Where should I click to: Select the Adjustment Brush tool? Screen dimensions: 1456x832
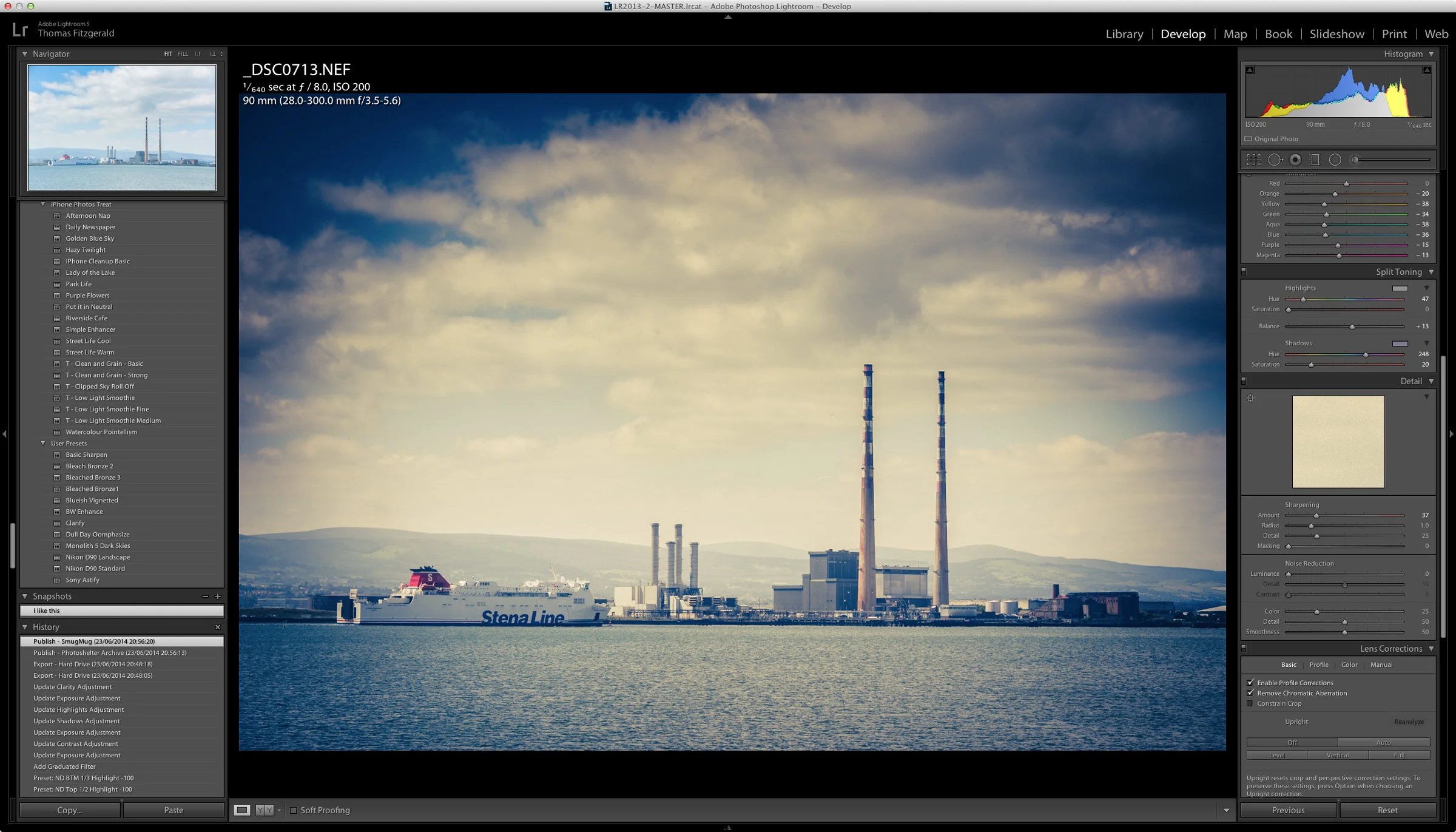[x=1355, y=159]
